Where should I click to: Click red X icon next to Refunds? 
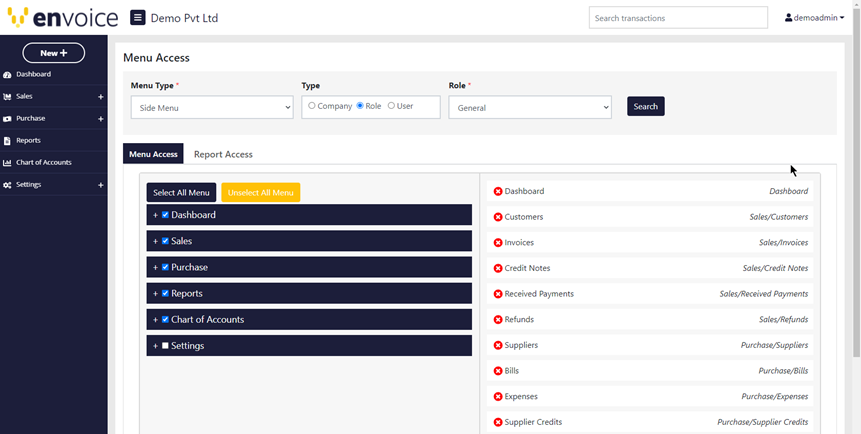click(x=498, y=320)
